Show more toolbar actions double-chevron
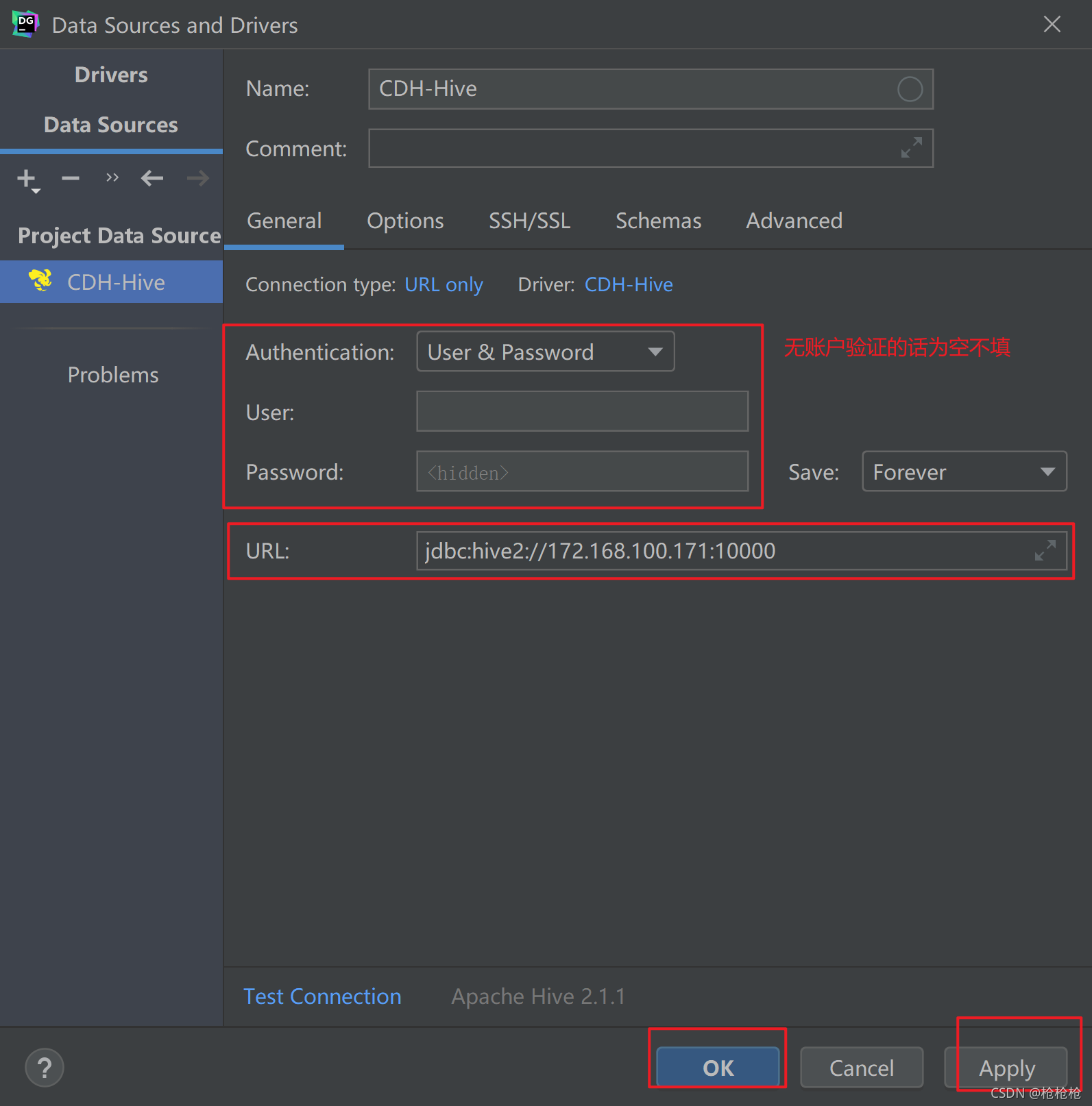 112,178
